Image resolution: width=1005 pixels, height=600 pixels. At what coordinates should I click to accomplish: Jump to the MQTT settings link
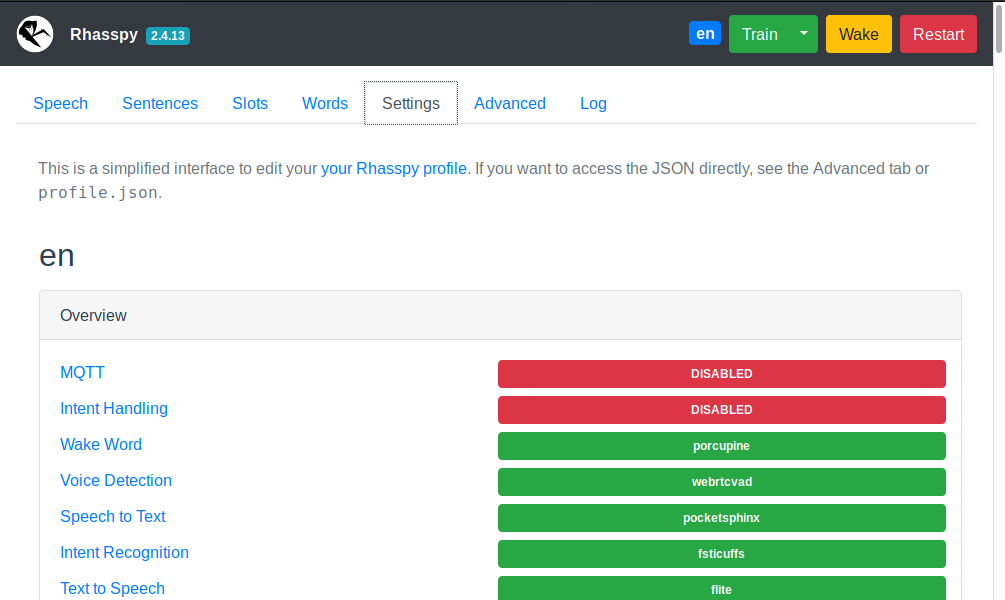coord(82,372)
